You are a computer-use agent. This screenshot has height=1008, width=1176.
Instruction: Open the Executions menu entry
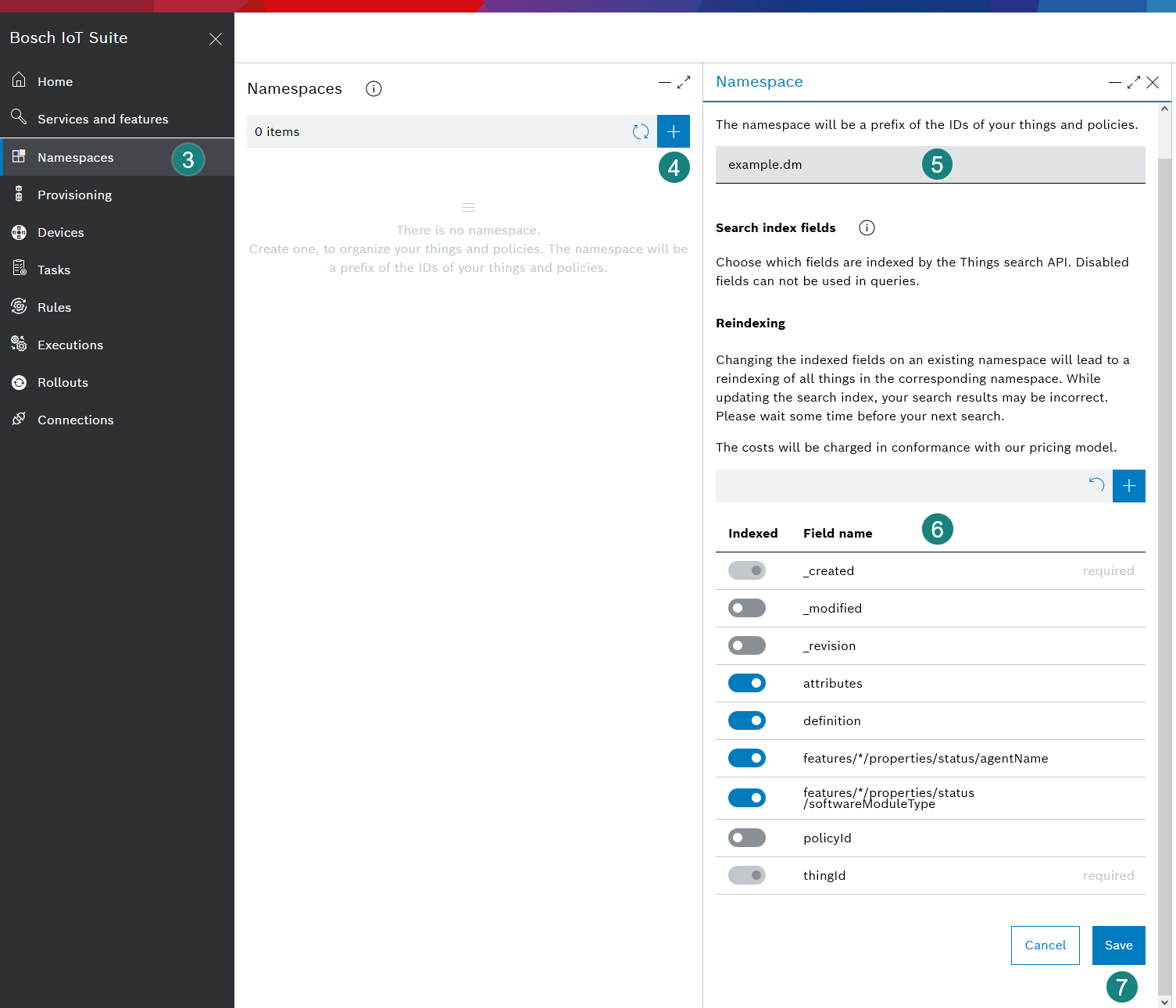[x=117, y=345]
